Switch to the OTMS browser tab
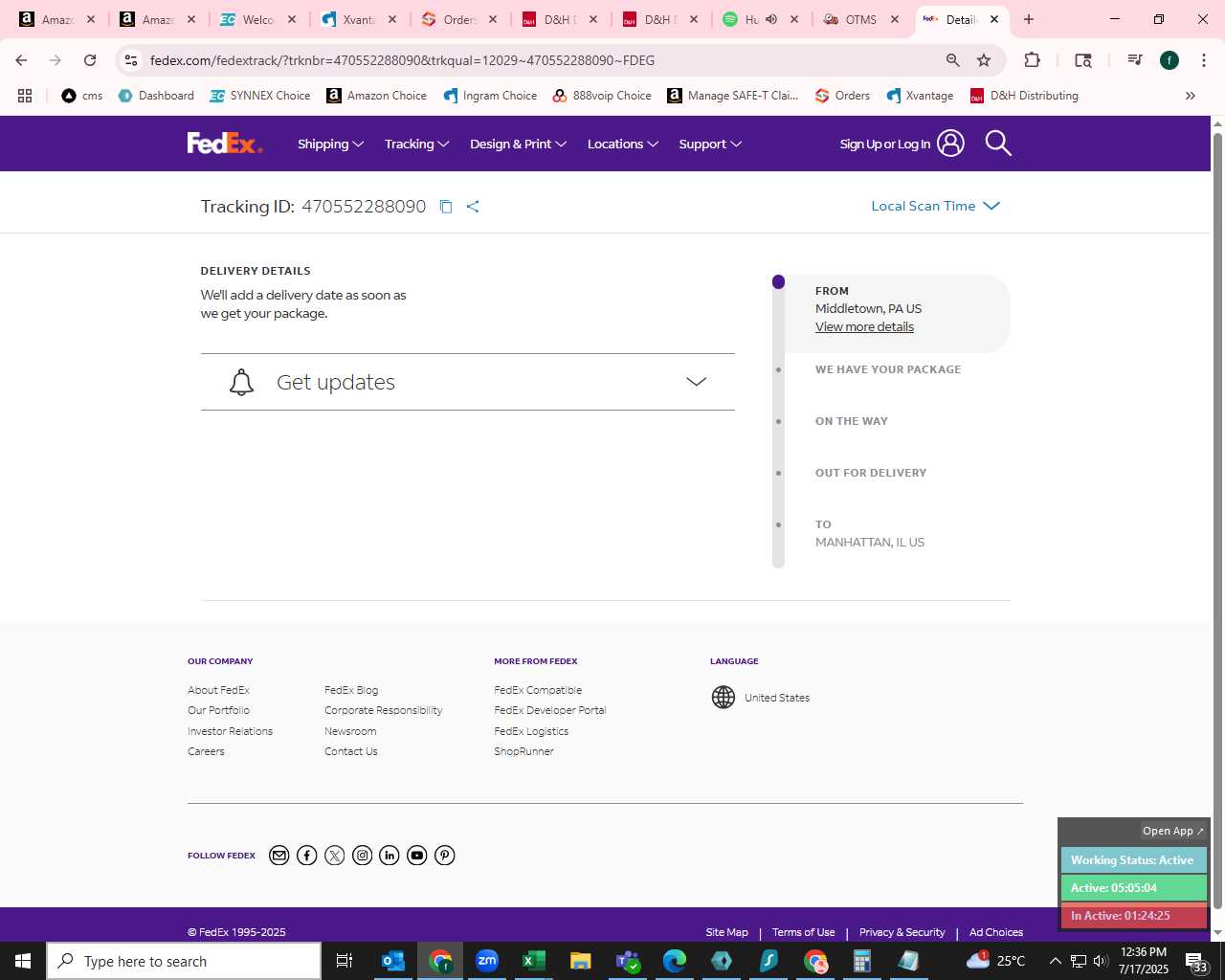The width and height of the screenshot is (1225, 980). point(862,19)
